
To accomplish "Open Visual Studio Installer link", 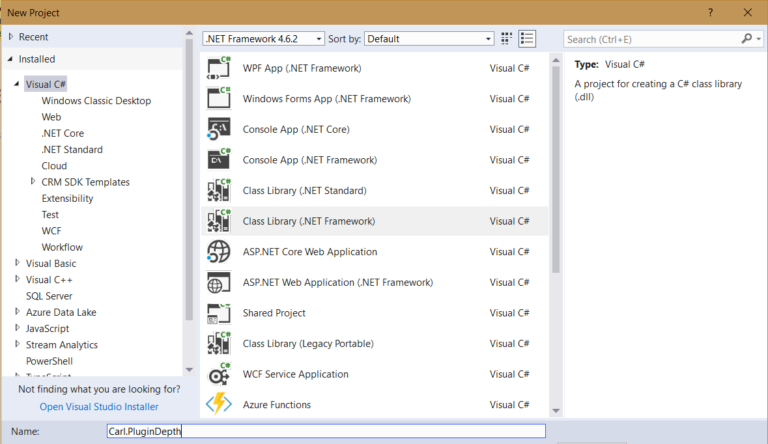I will [99, 406].
